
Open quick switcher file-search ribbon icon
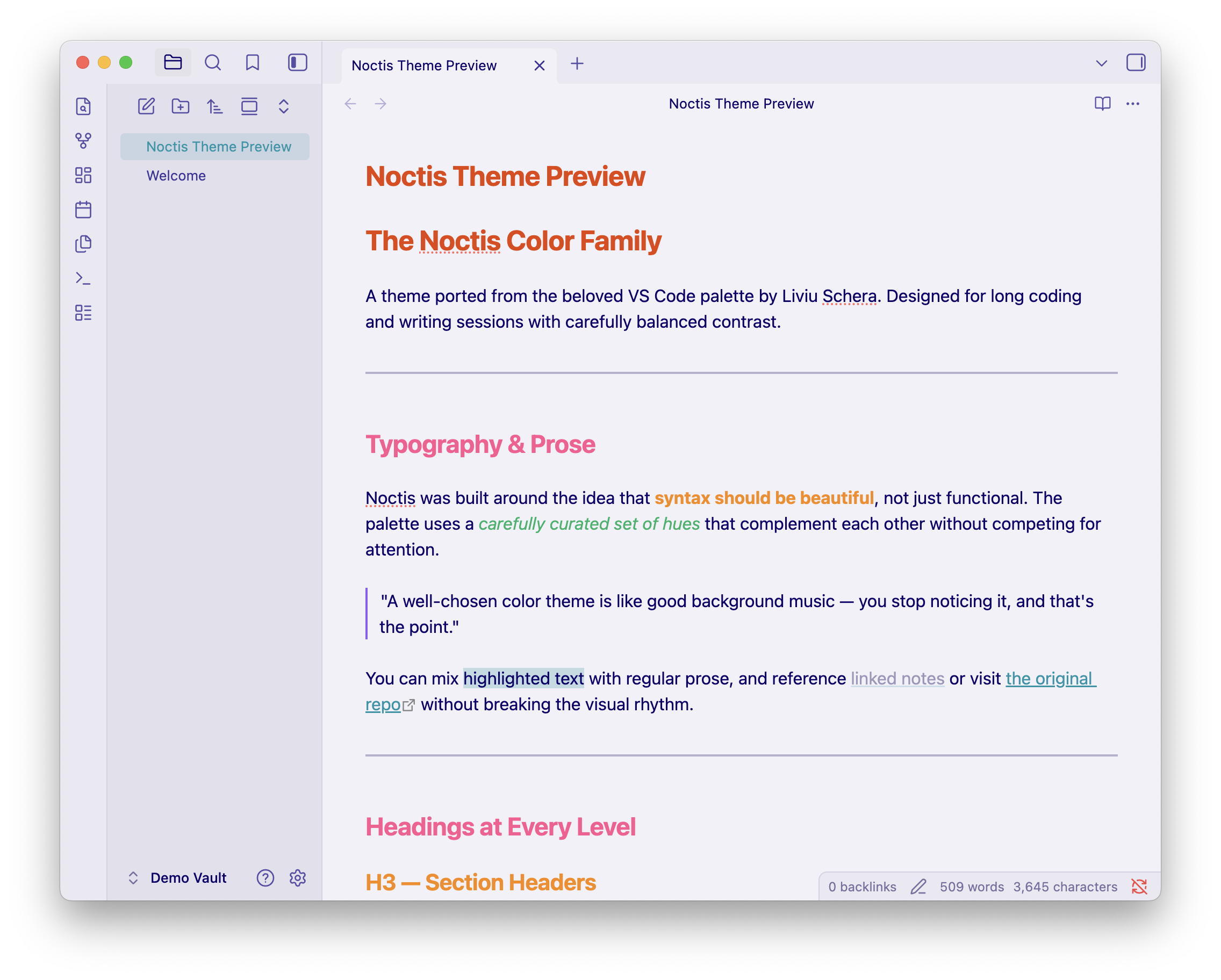coord(83,106)
